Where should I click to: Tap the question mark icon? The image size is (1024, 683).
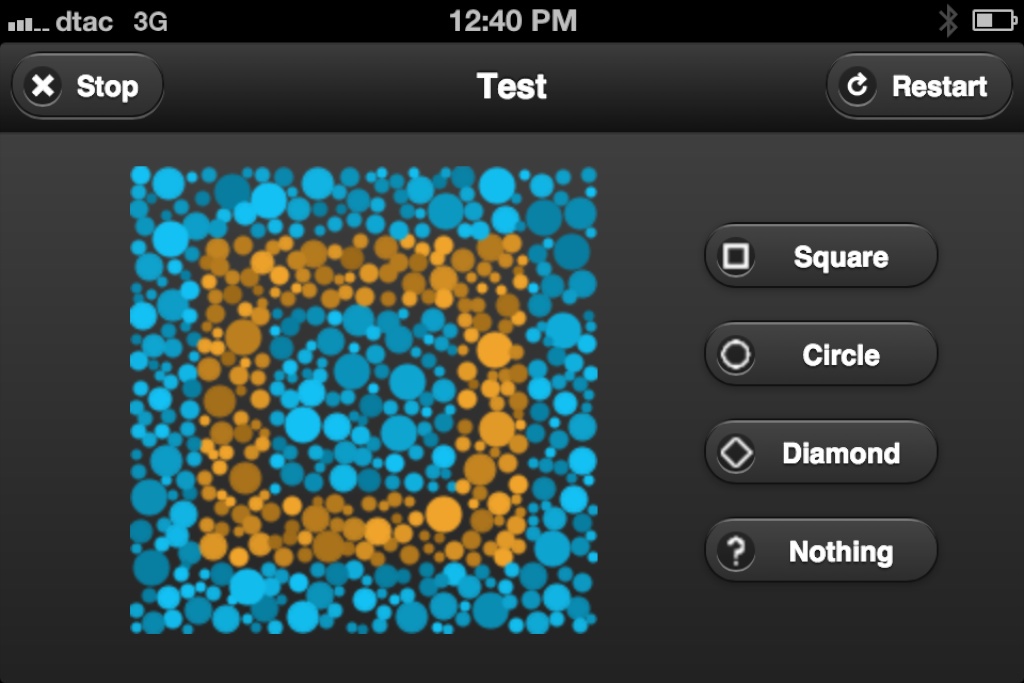tap(736, 551)
